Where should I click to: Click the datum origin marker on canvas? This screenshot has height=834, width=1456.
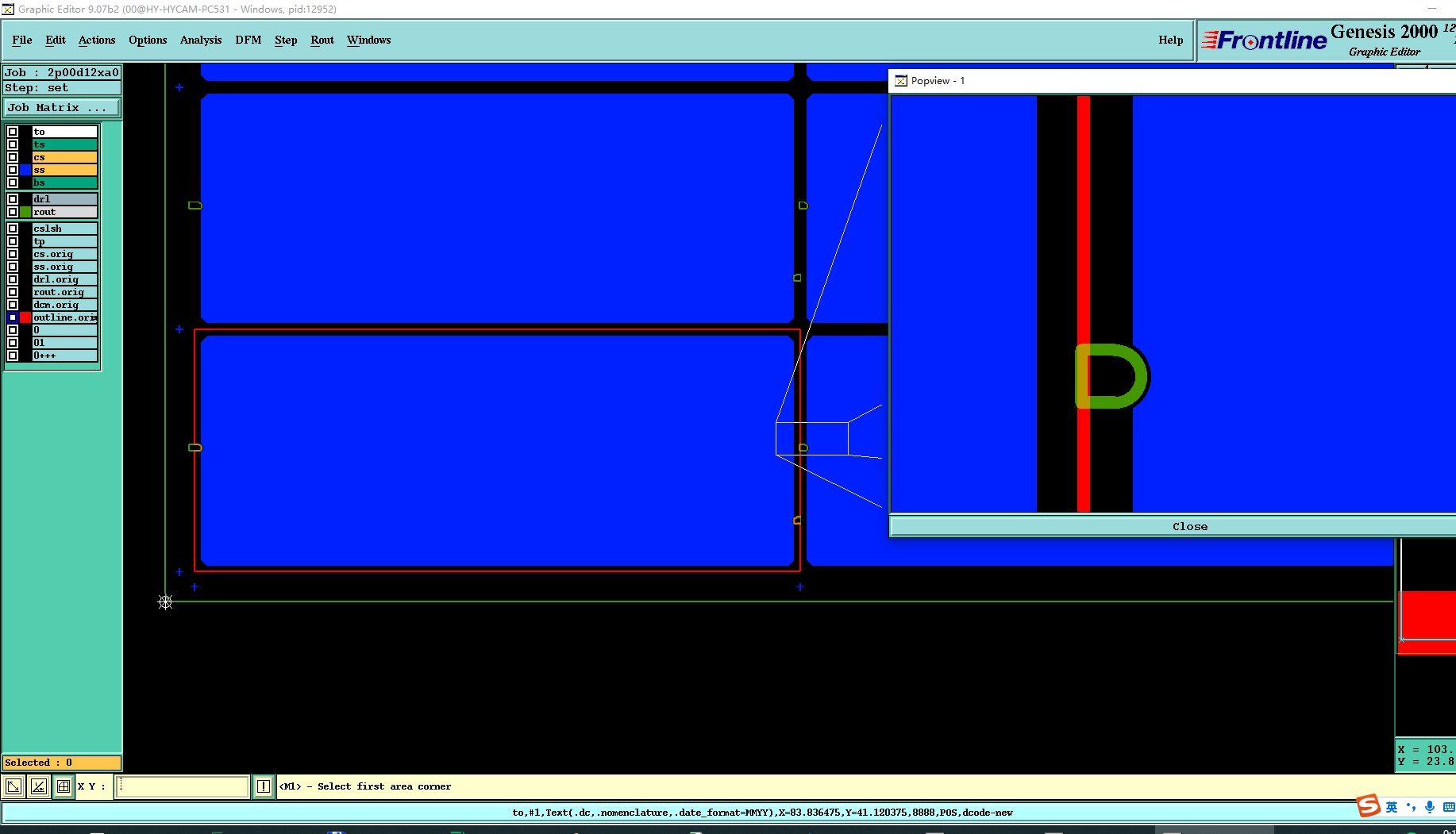[165, 602]
